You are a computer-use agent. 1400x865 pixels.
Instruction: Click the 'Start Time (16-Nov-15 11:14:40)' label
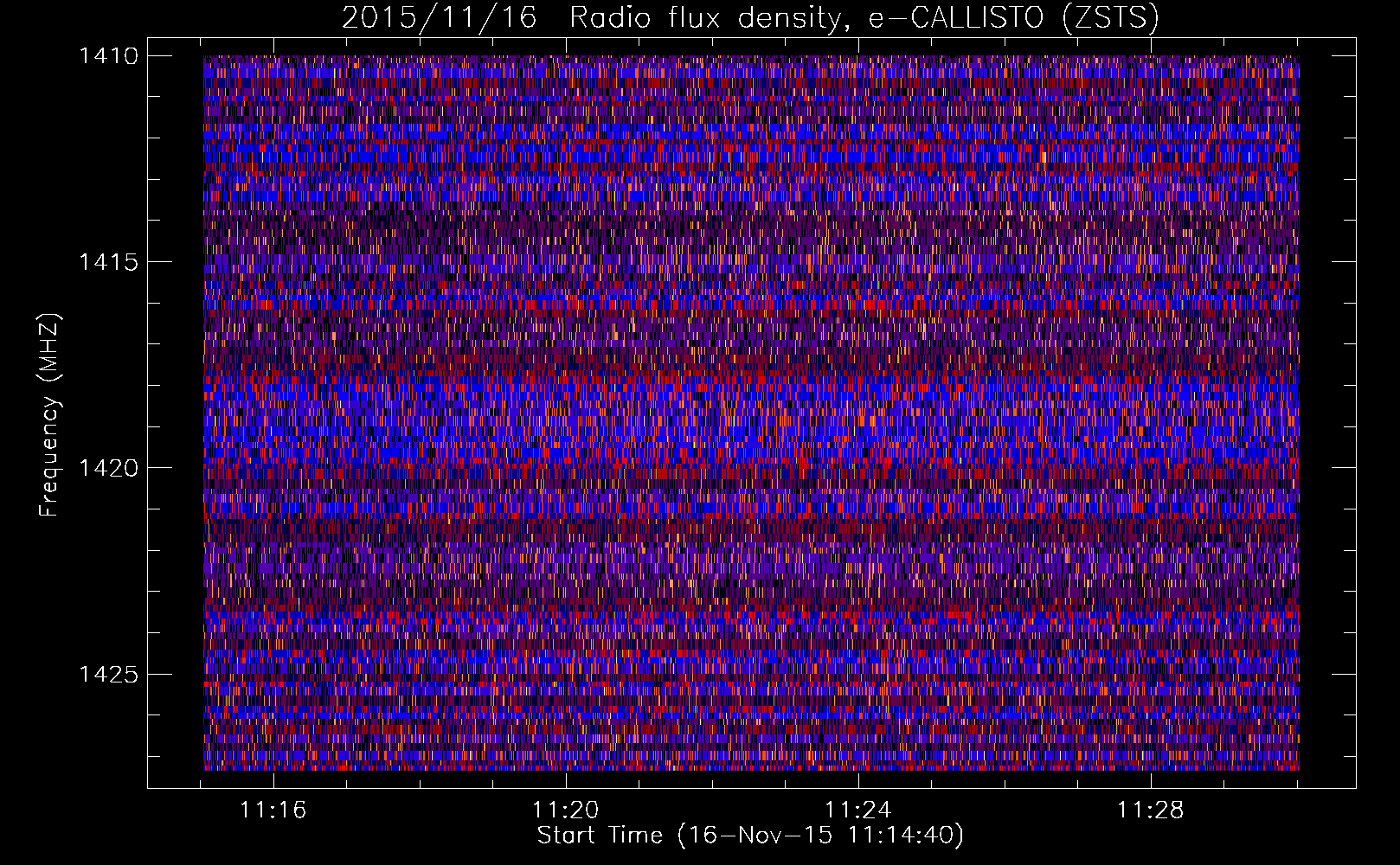pyautogui.click(x=750, y=836)
